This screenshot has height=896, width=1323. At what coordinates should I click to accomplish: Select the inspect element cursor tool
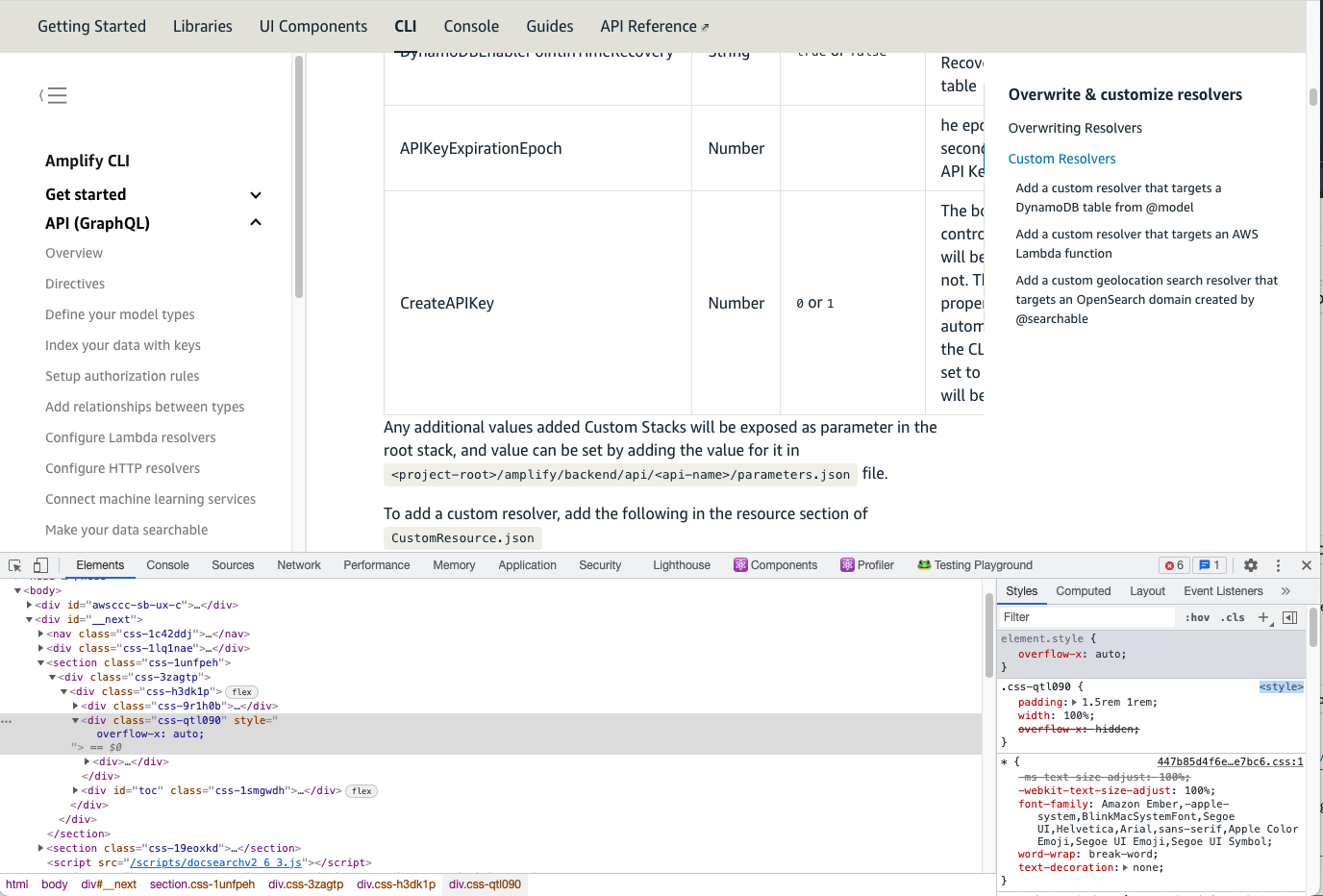[x=13, y=565]
